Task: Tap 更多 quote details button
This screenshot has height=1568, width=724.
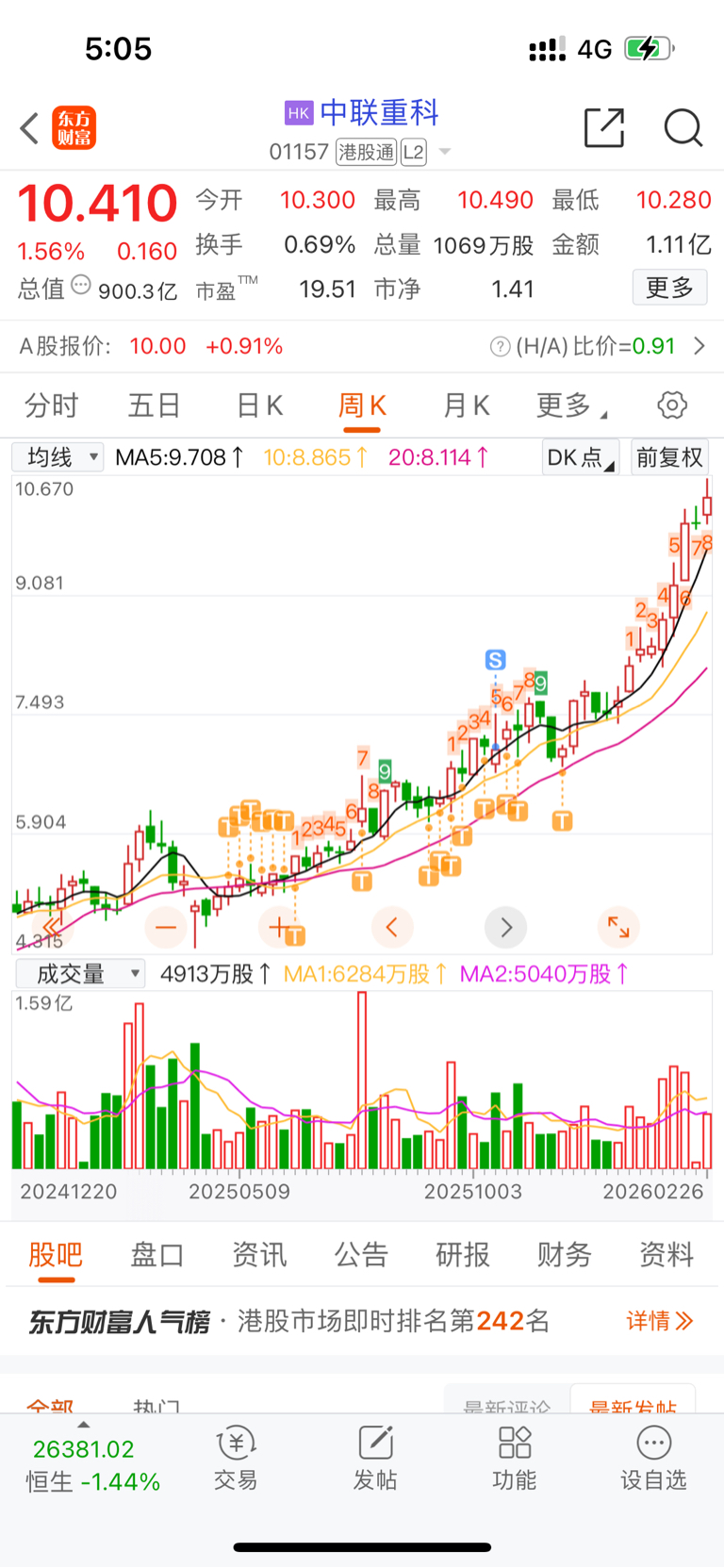Action: pyautogui.click(x=669, y=288)
